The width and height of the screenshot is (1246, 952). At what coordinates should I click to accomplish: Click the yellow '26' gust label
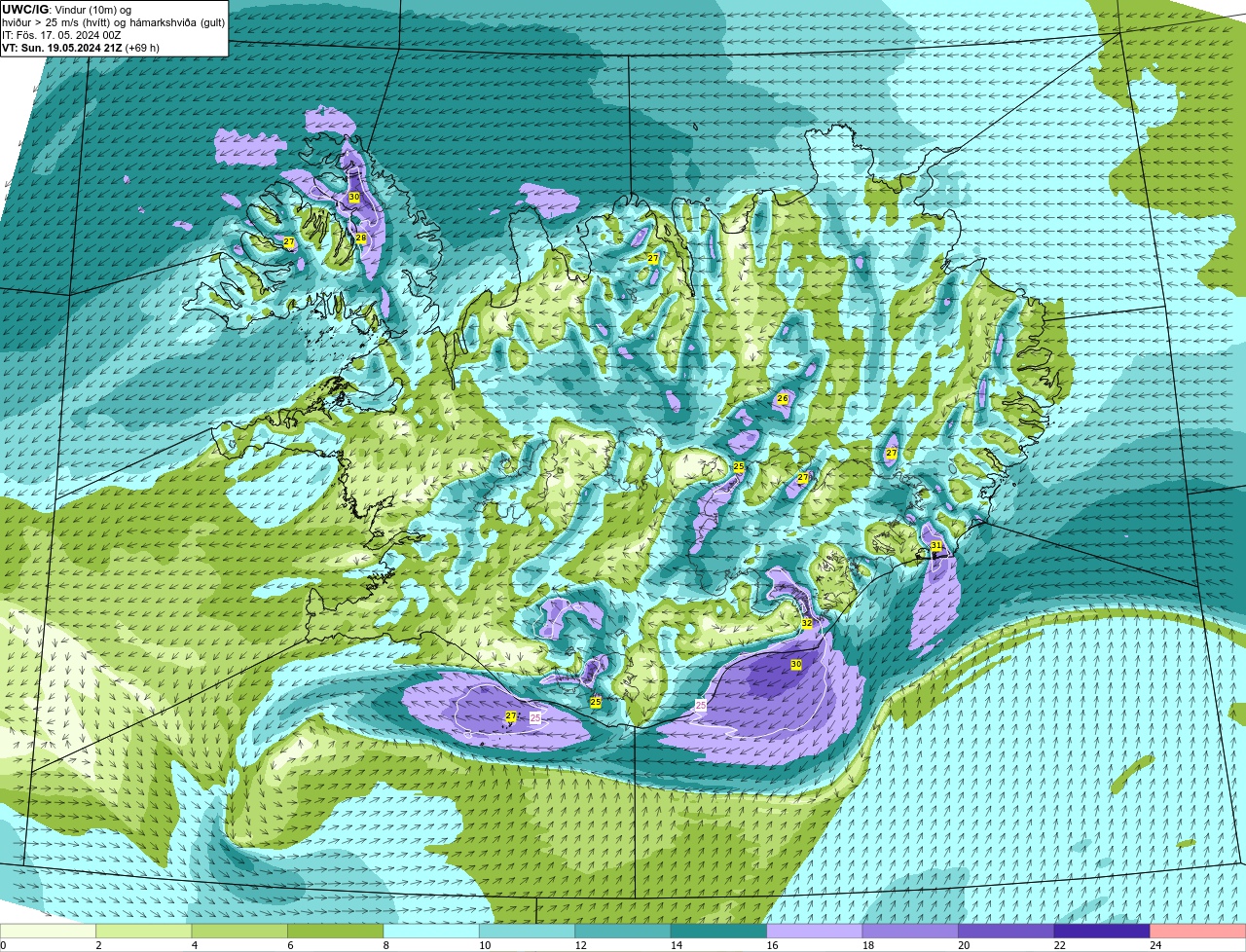(782, 399)
